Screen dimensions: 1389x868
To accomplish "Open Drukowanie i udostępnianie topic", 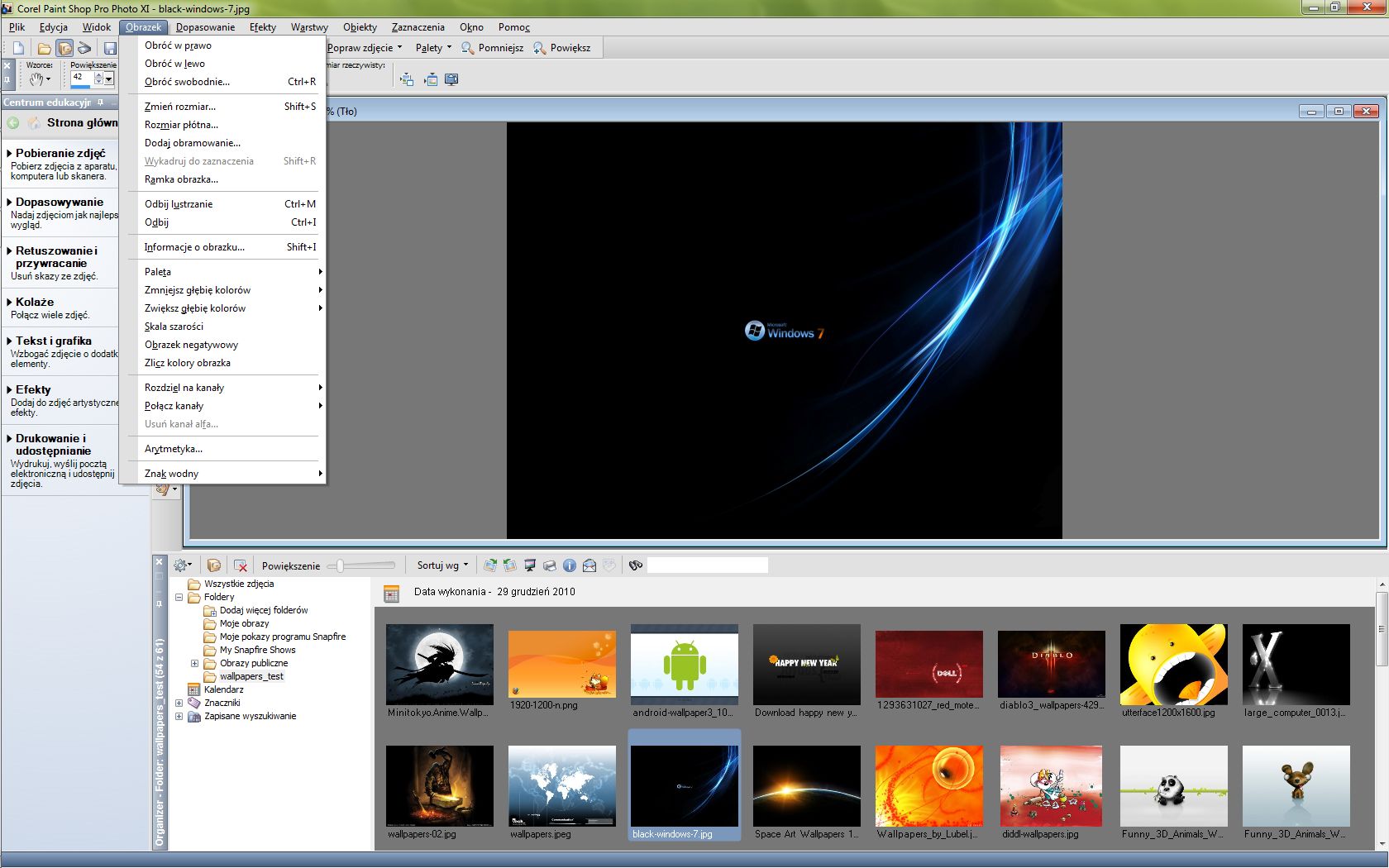I will pyautogui.click(x=53, y=445).
